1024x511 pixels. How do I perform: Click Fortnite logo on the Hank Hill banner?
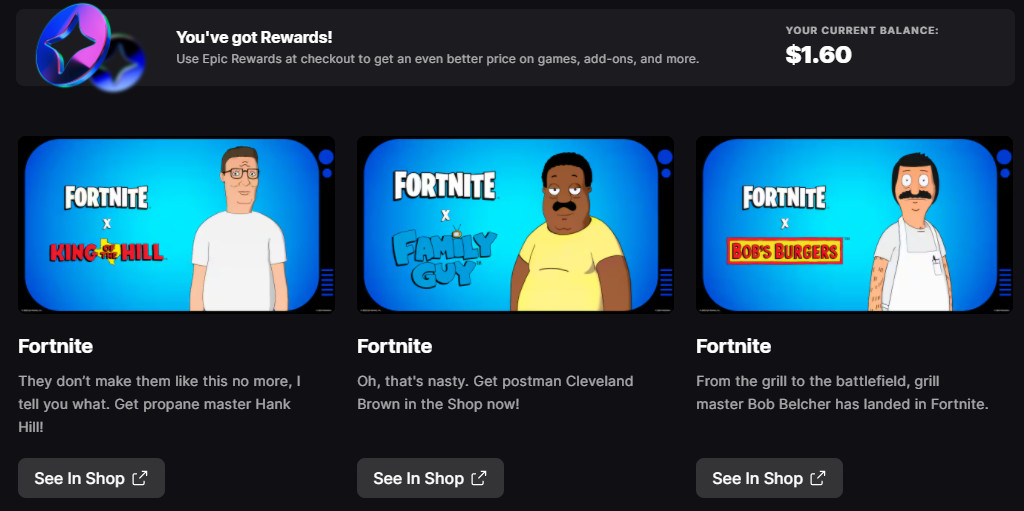(x=106, y=197)
